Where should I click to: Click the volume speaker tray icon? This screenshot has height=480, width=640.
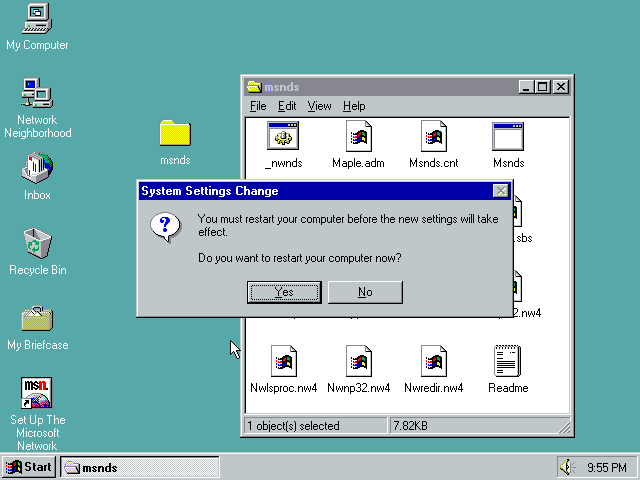point(567,467)
